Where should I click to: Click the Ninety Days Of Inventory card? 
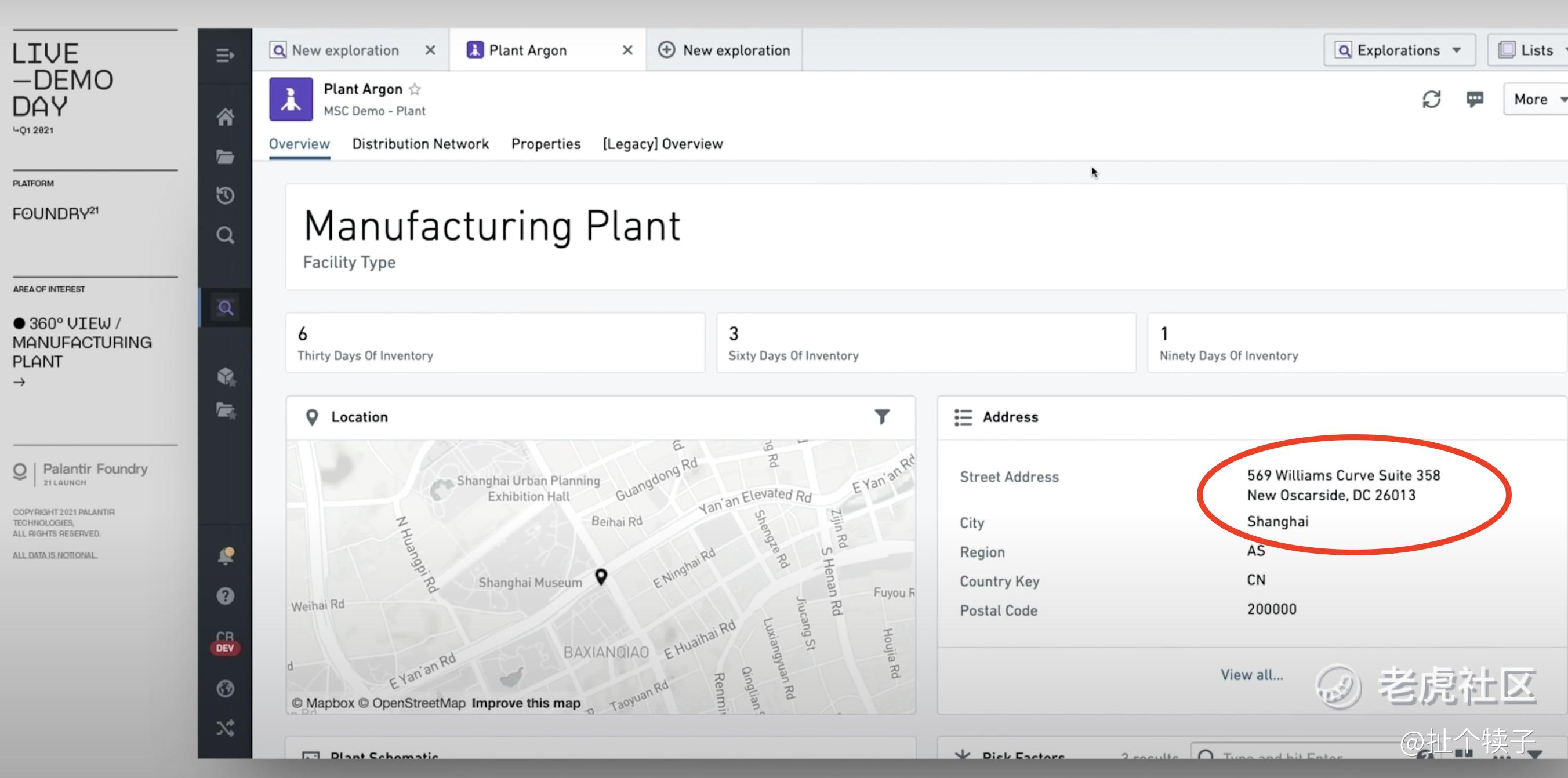1358,343
